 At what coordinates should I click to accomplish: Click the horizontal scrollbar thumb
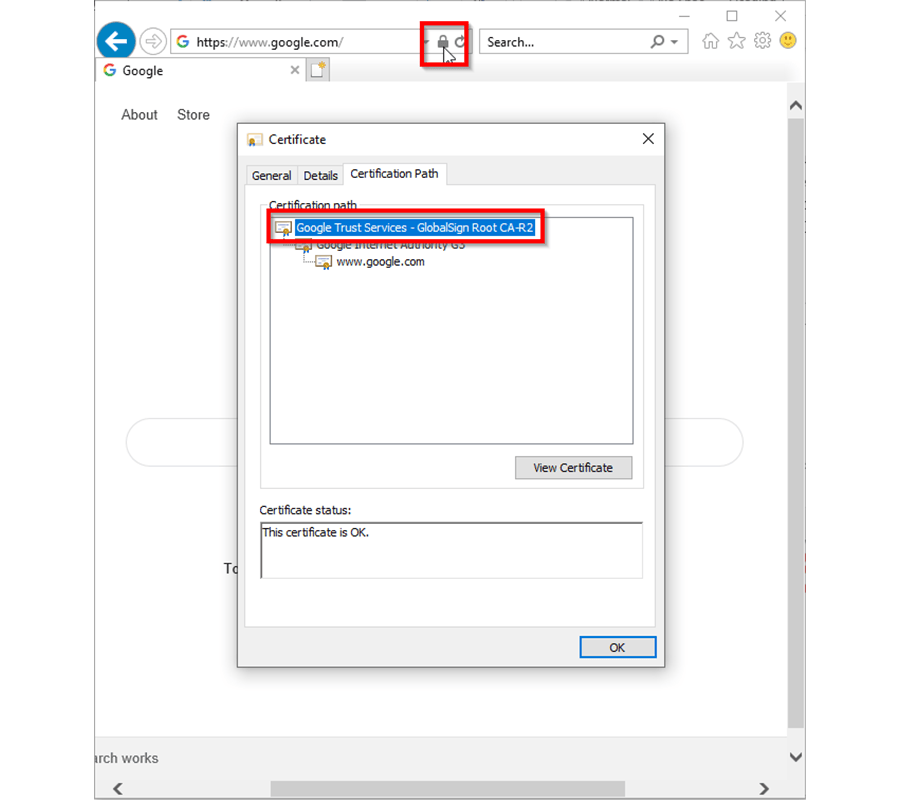[x=448, y=789]
